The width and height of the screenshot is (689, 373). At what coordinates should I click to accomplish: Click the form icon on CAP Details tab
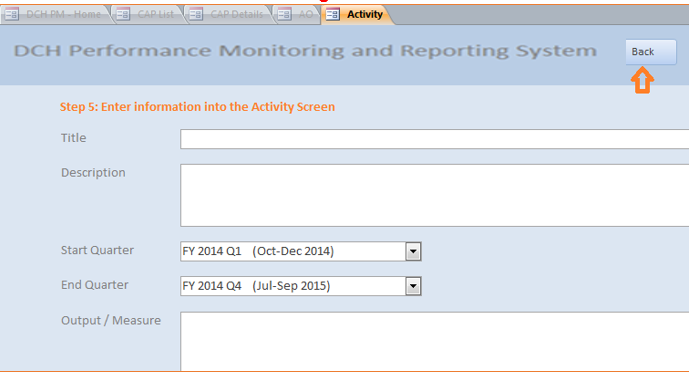[x=196, y=14]
